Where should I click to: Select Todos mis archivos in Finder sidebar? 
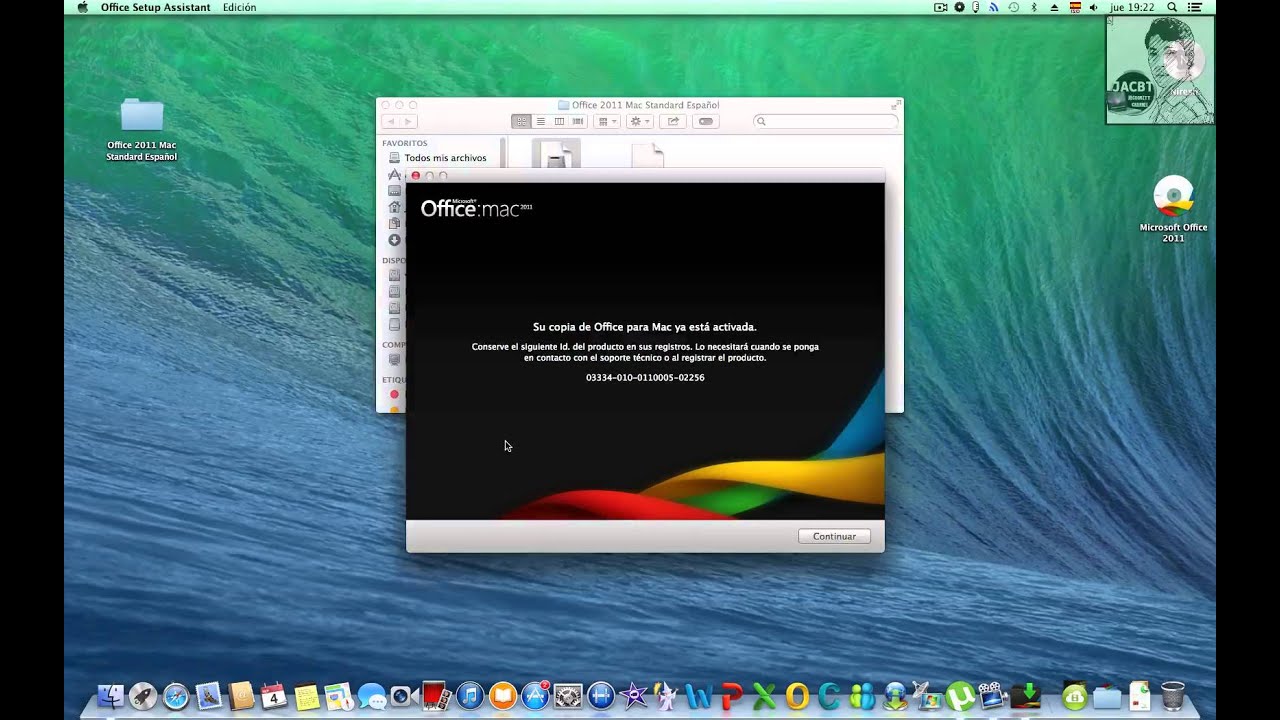(436, 158)
